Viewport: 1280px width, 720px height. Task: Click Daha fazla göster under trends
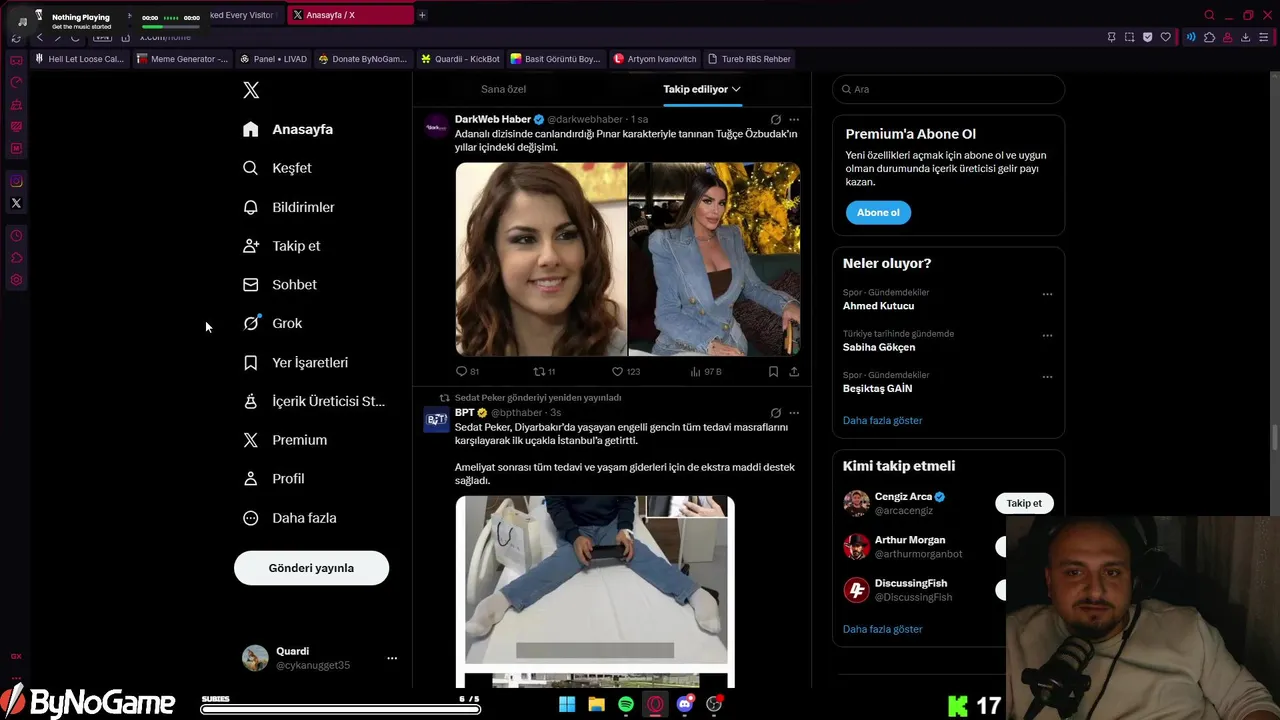click(882, 420)
